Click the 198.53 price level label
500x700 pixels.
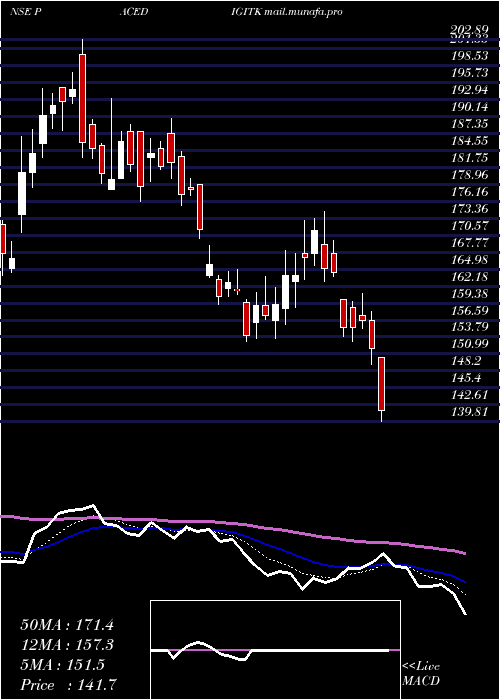click(469, 56)
